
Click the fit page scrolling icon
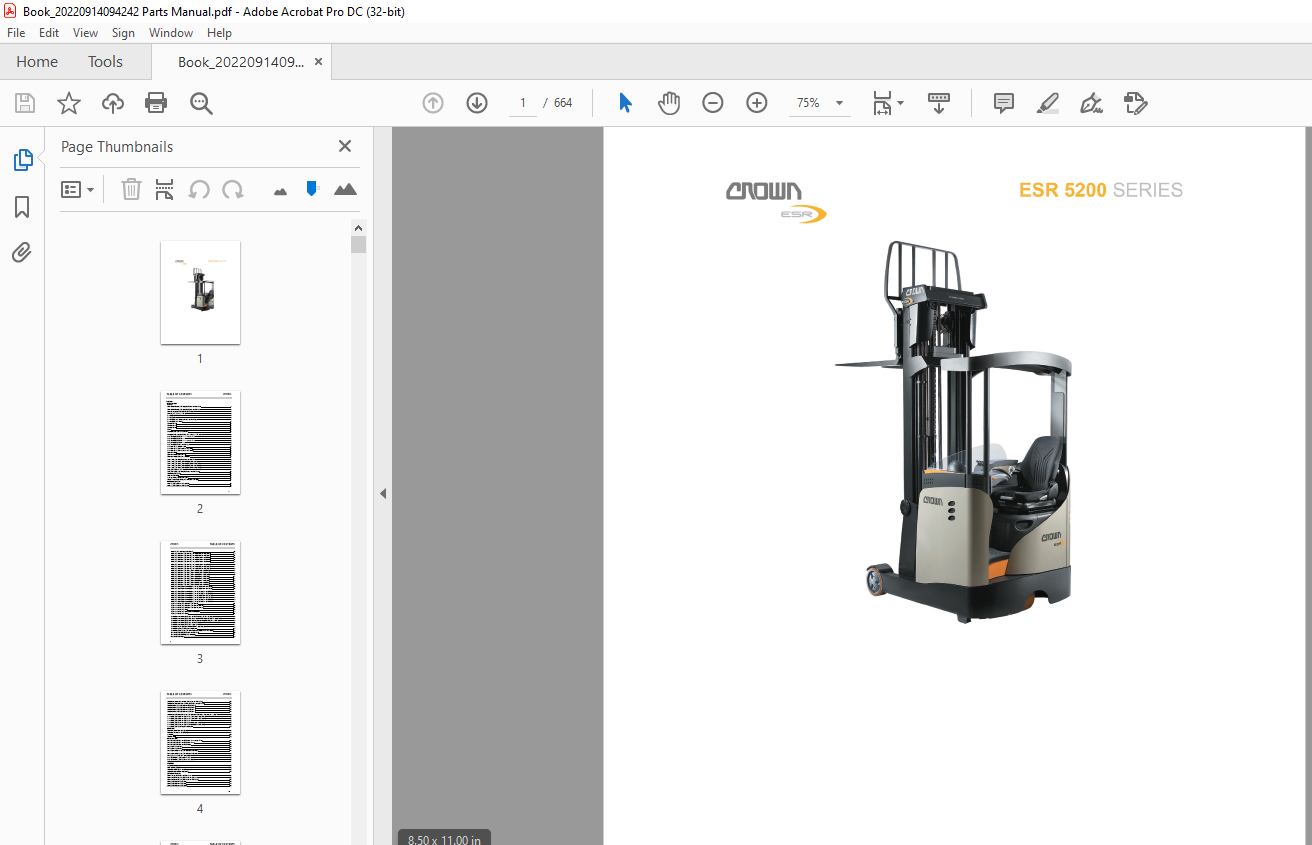(x=882, y=103)
